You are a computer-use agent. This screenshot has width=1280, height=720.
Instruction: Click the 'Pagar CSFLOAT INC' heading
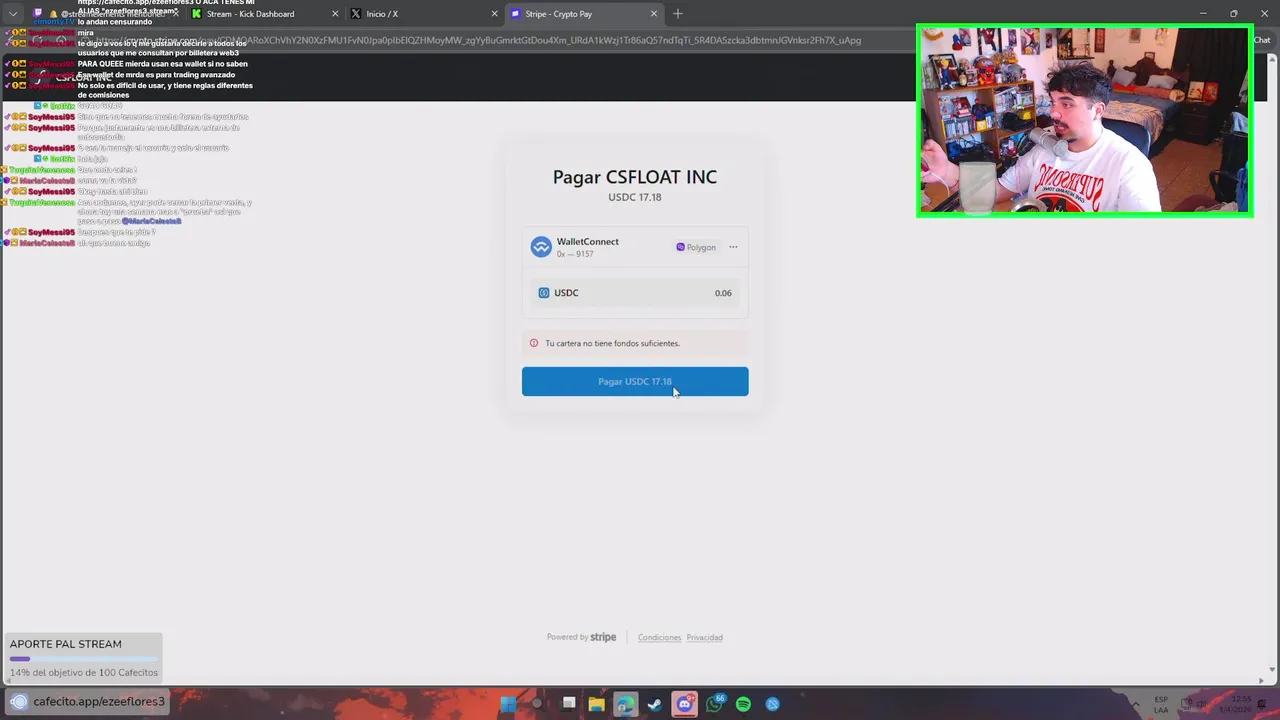click(635, 177)
